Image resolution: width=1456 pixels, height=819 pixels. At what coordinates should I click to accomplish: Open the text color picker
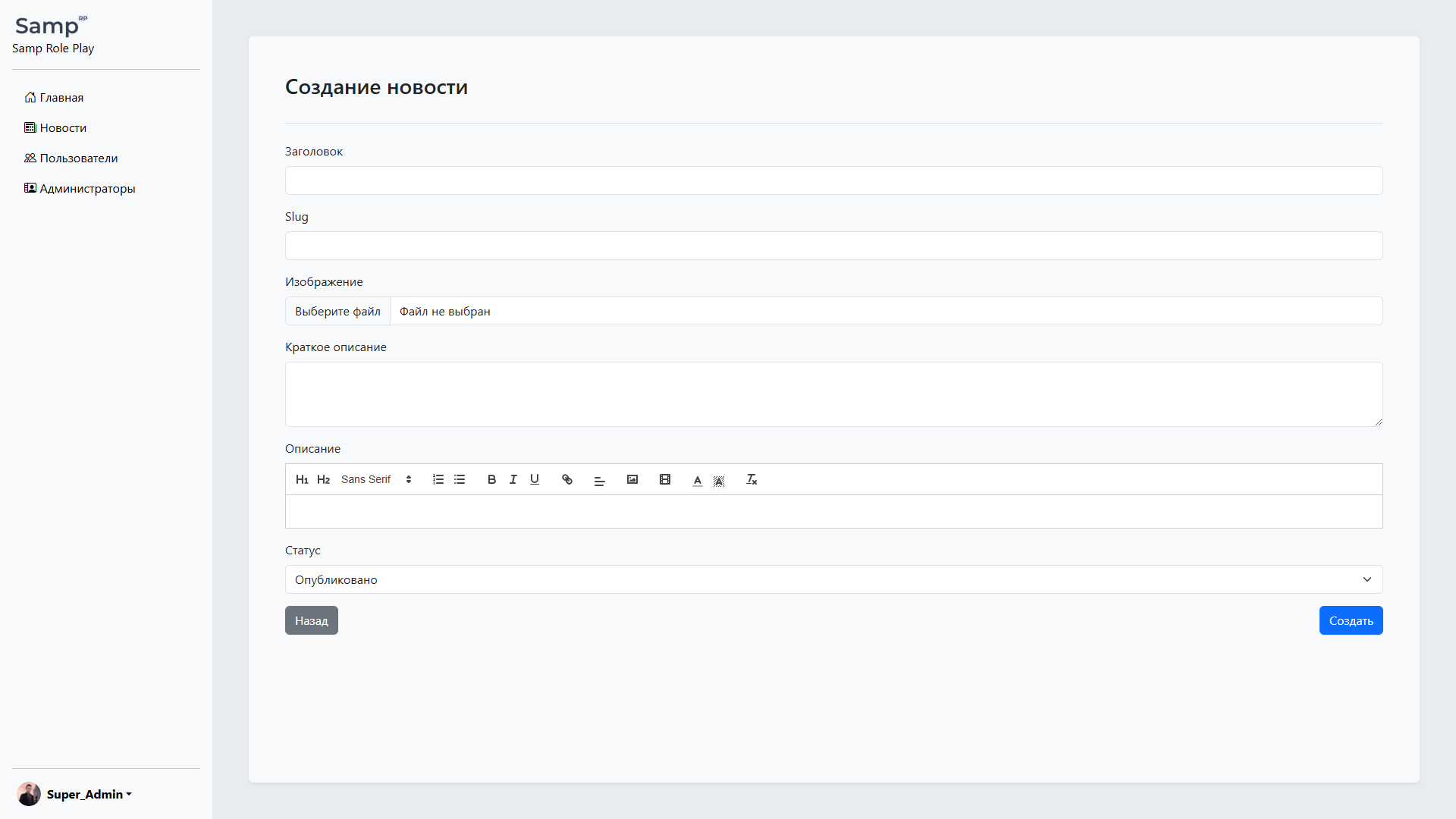tap(698, 480)
